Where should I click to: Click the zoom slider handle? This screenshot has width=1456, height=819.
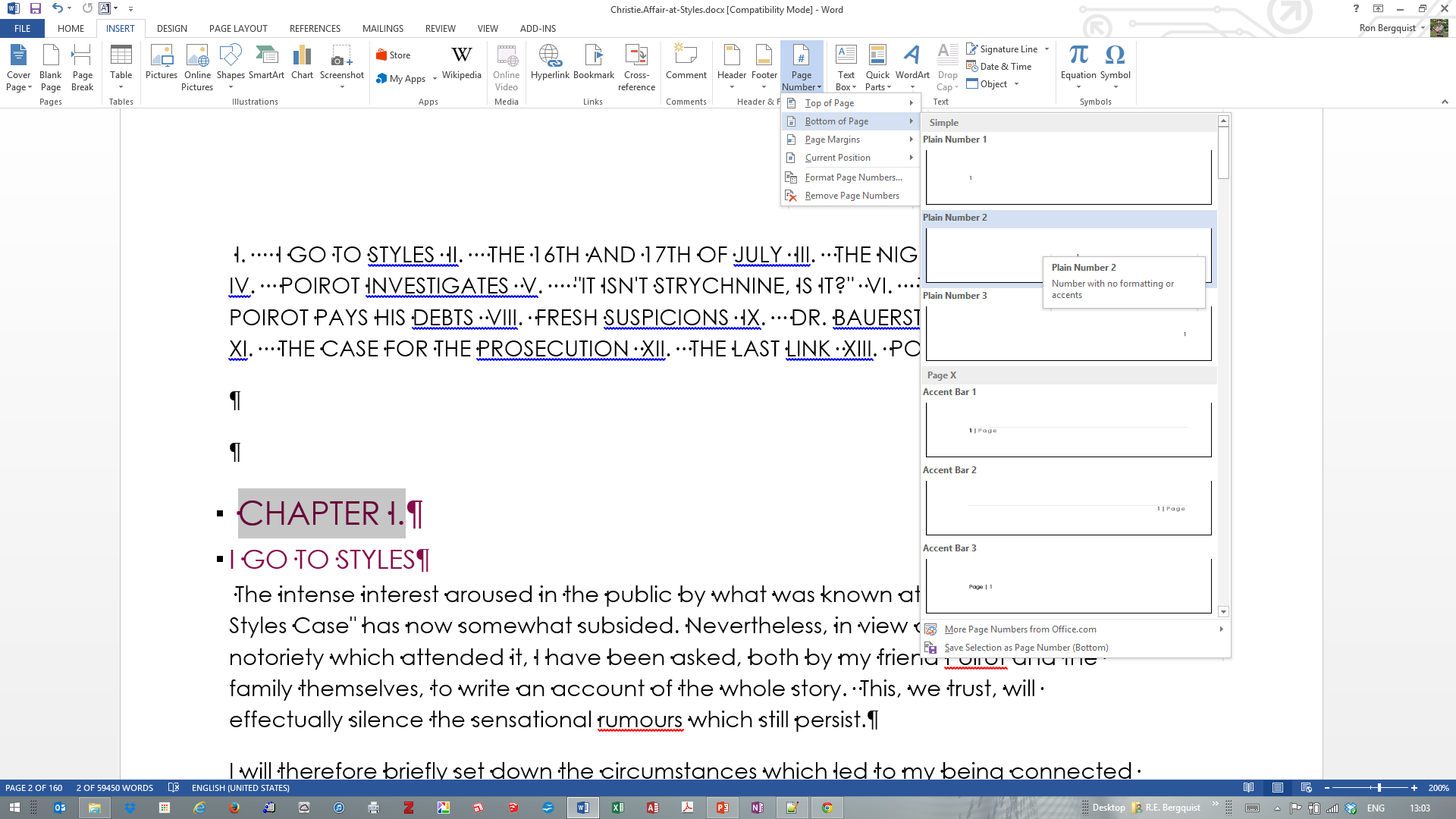(1379, 788)
